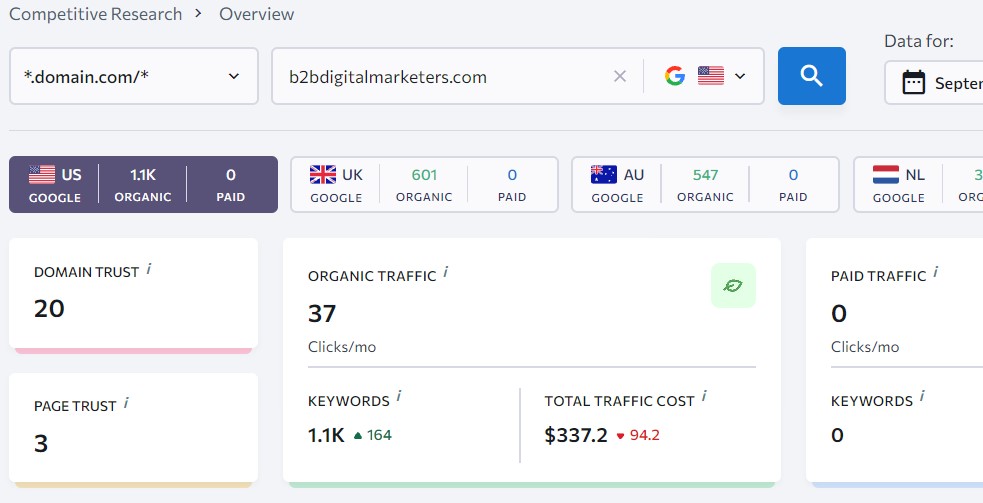
Task: Open Total Traffic Cost info icon
Action: 704,396
